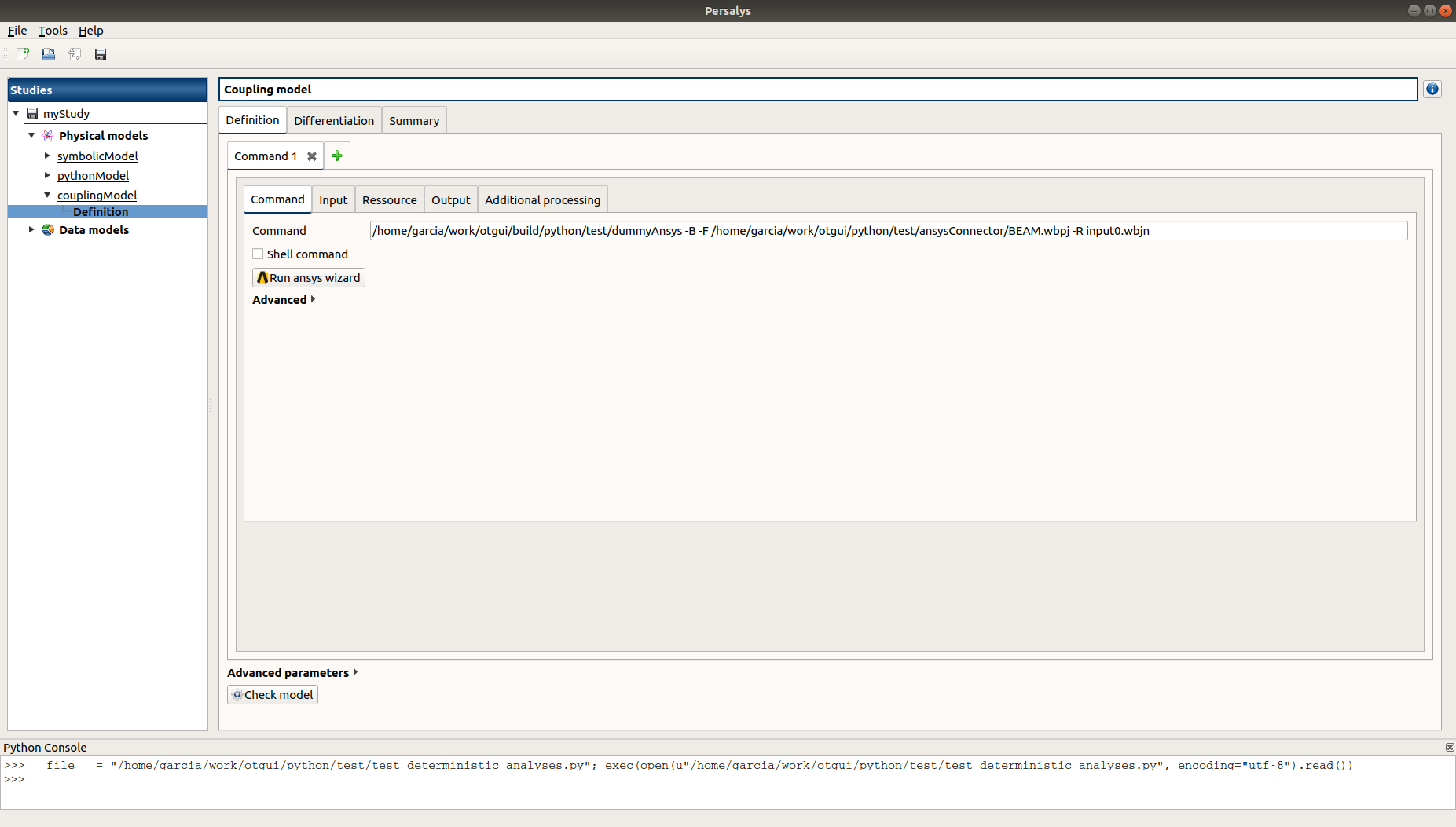Click the Check model button
This screenshot has width=1456, height=827.
(273, 695)
